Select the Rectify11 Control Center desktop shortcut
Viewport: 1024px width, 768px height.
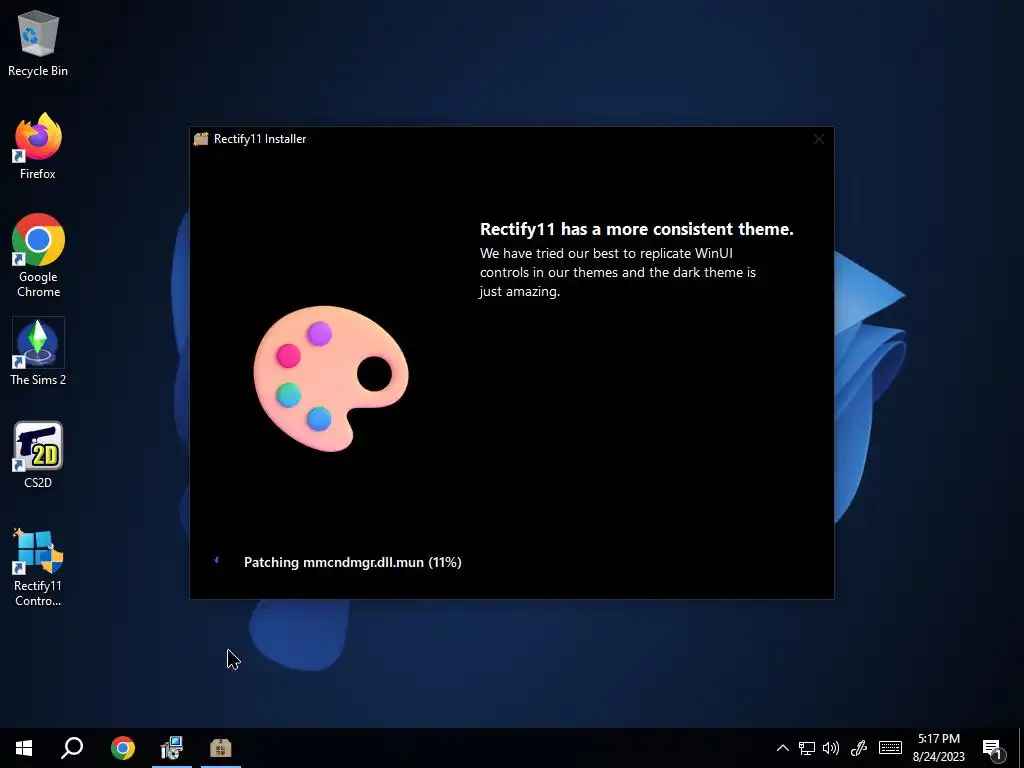pyautogui.click(x=38, y=568)
